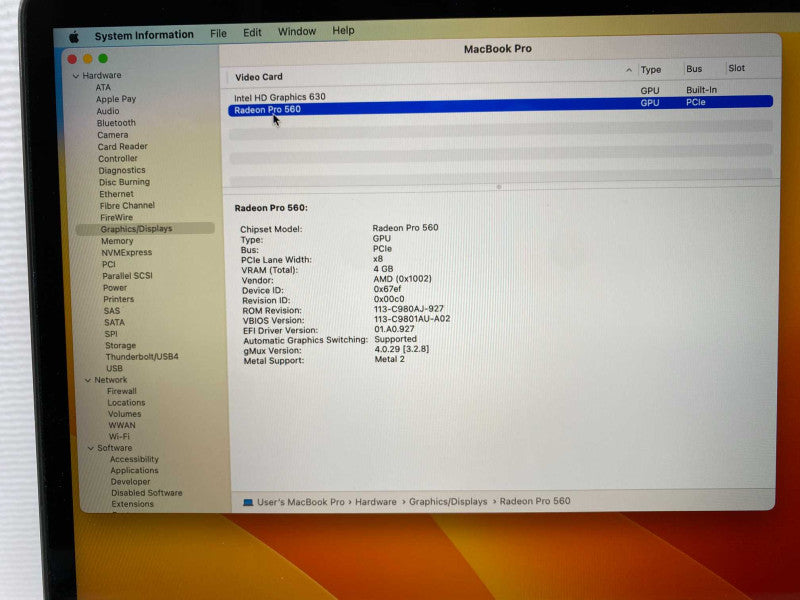
Task: Select Accessibility under Software
Action: [x=134, y=459]
